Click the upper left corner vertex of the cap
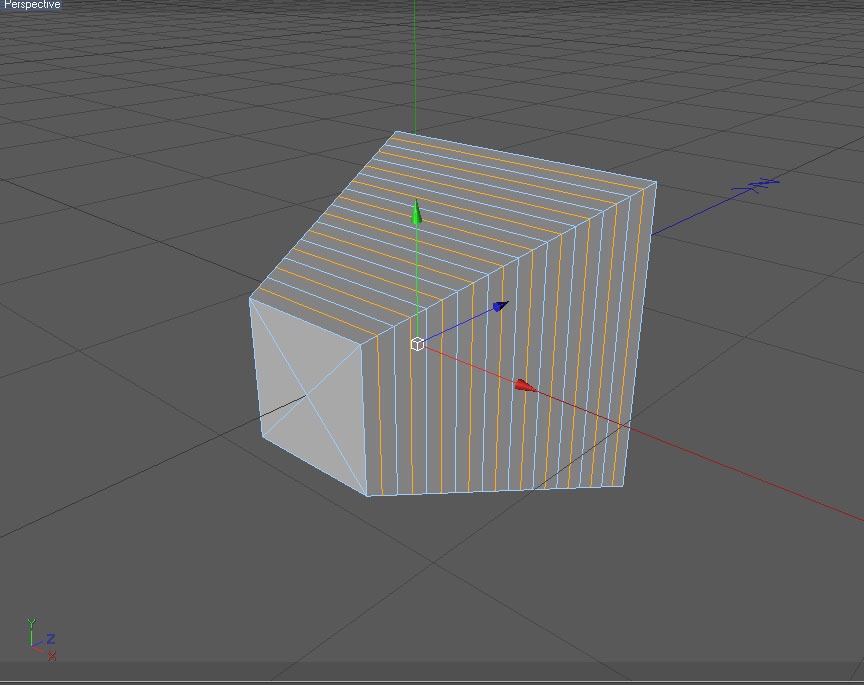This screenshot has width=864, height=685. (x=250, y=299)
